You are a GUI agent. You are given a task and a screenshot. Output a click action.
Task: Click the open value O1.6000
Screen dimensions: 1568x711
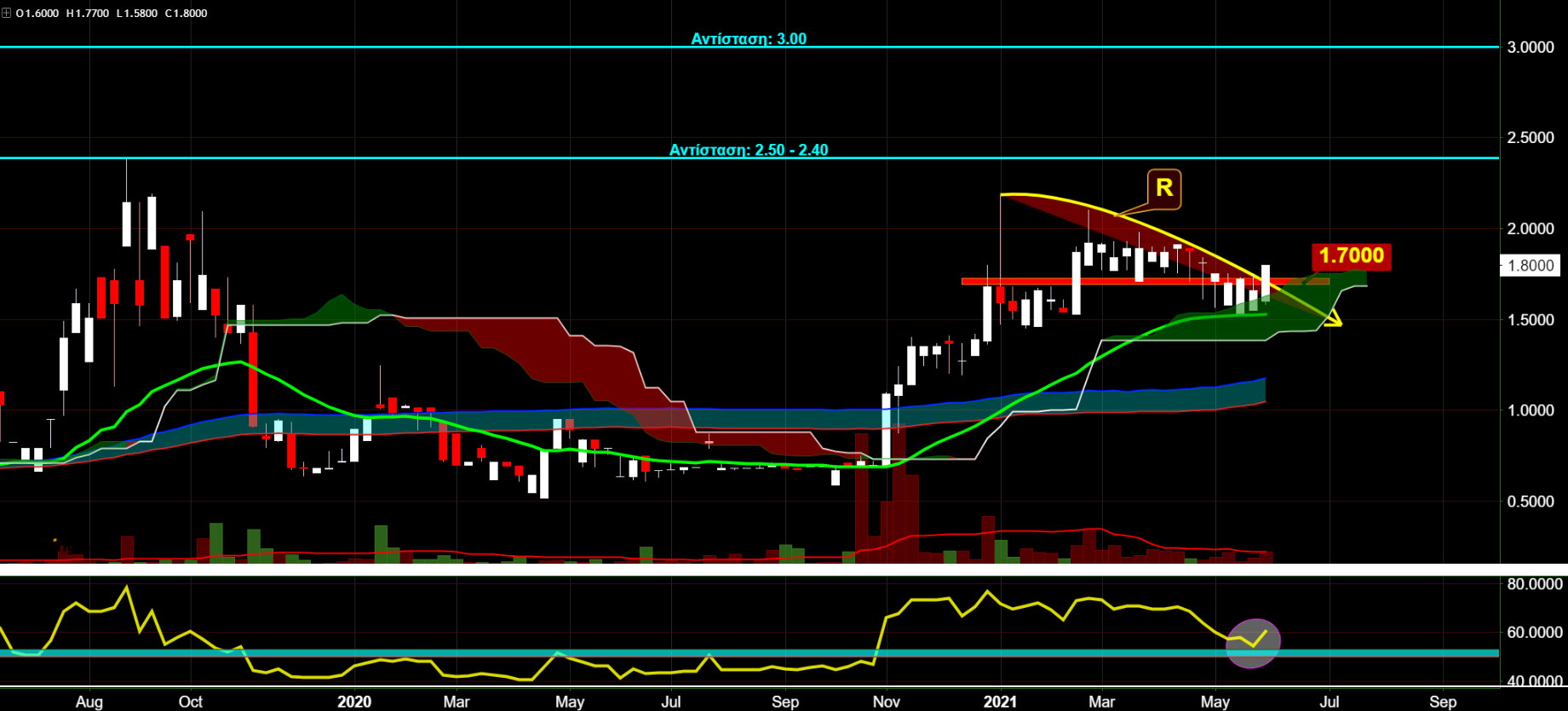37,13
